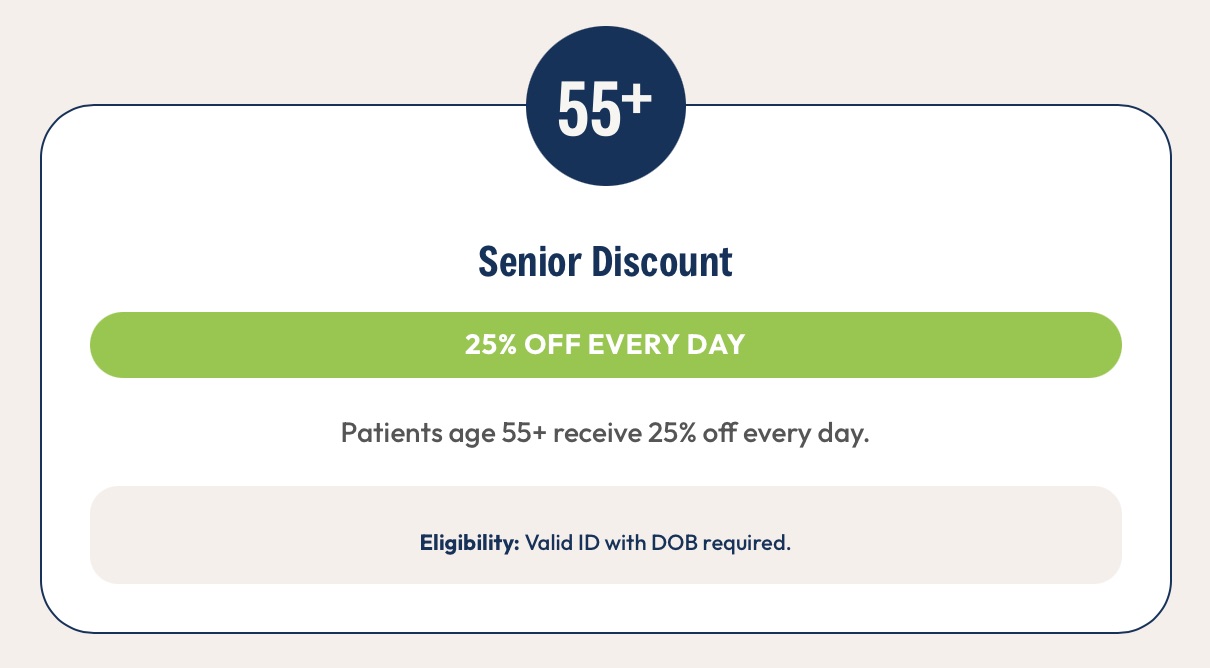Screen dimensions: 1210x668
Task: Click the word DAY in the green banner
Action: coord(720,345)
